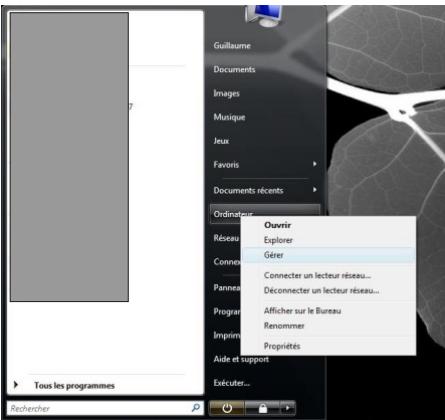445x420 pixels.
Task: Click the search magnifier icon
Action: click(x=196, y=407)
